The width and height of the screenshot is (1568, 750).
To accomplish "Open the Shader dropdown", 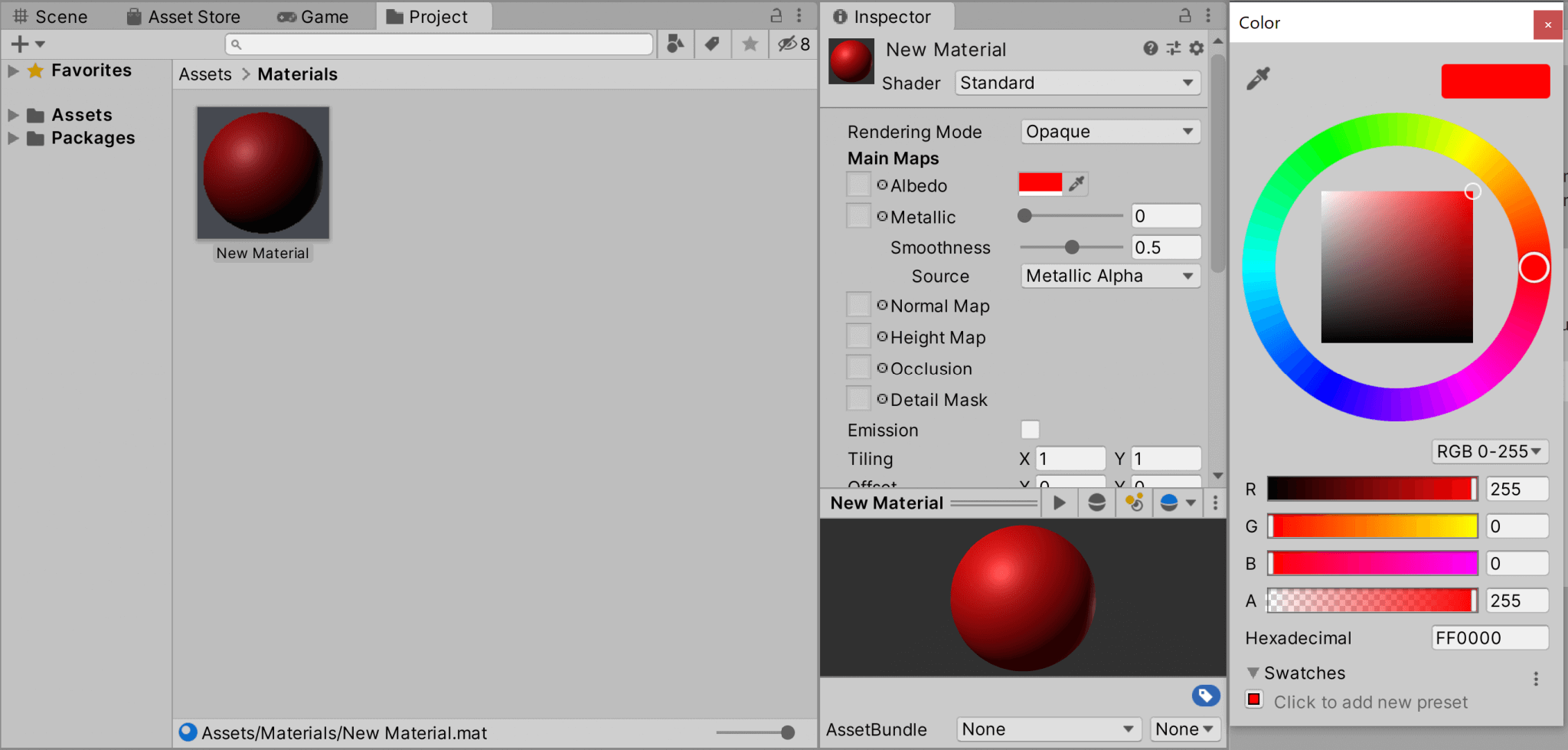I will (1076, 82).
